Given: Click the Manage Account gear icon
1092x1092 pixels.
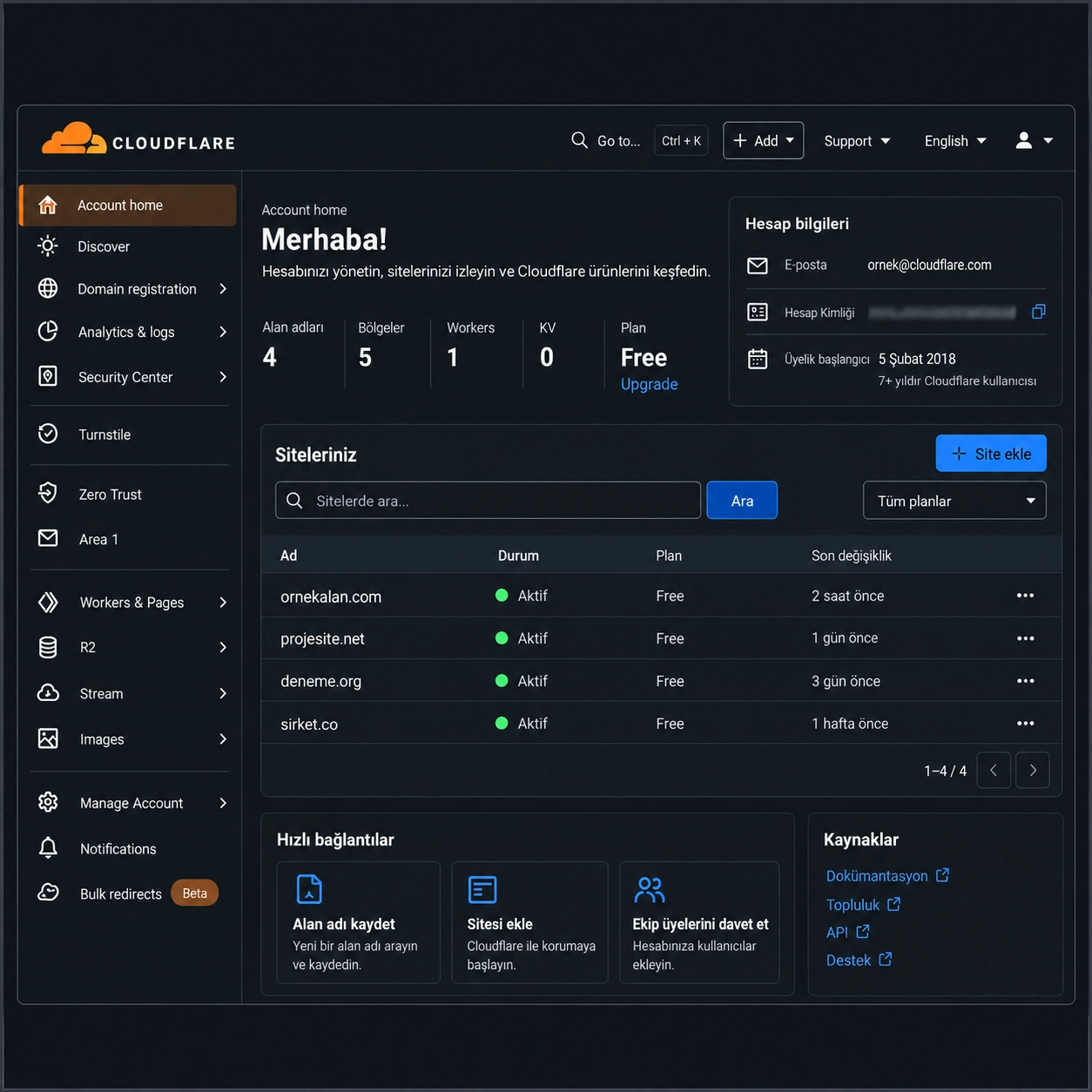Looking at the screenshot, I should tap(48, 802).
